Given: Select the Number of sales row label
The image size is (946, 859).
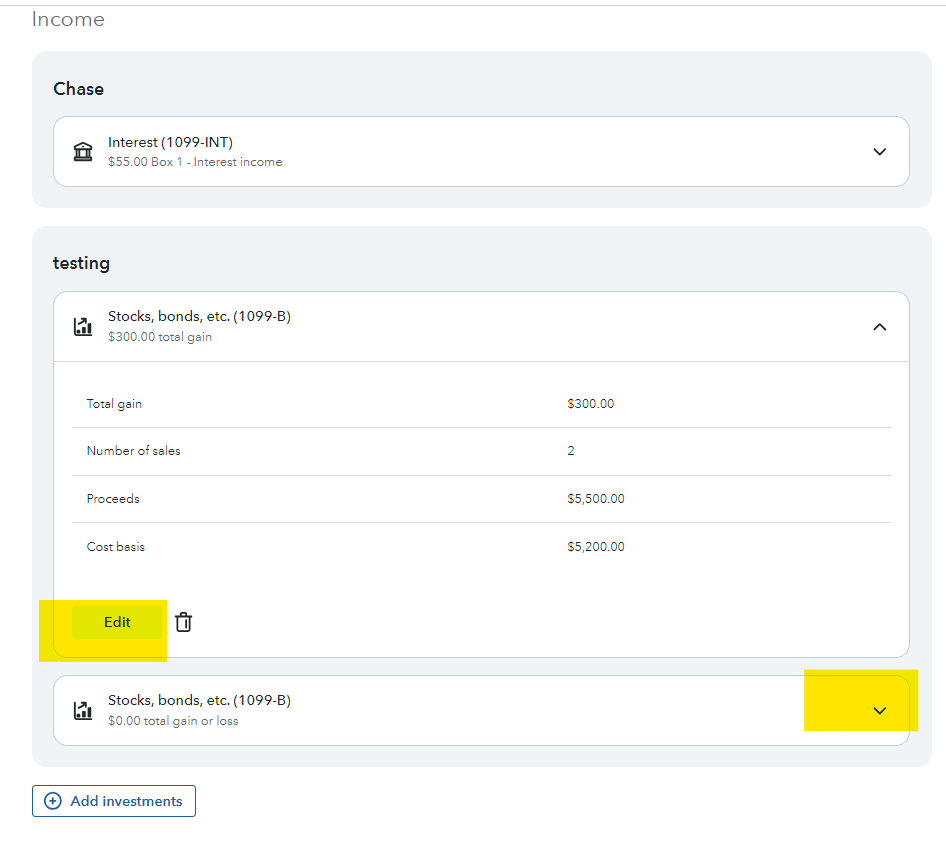Looking at the screenshot, I should [134, 451].
